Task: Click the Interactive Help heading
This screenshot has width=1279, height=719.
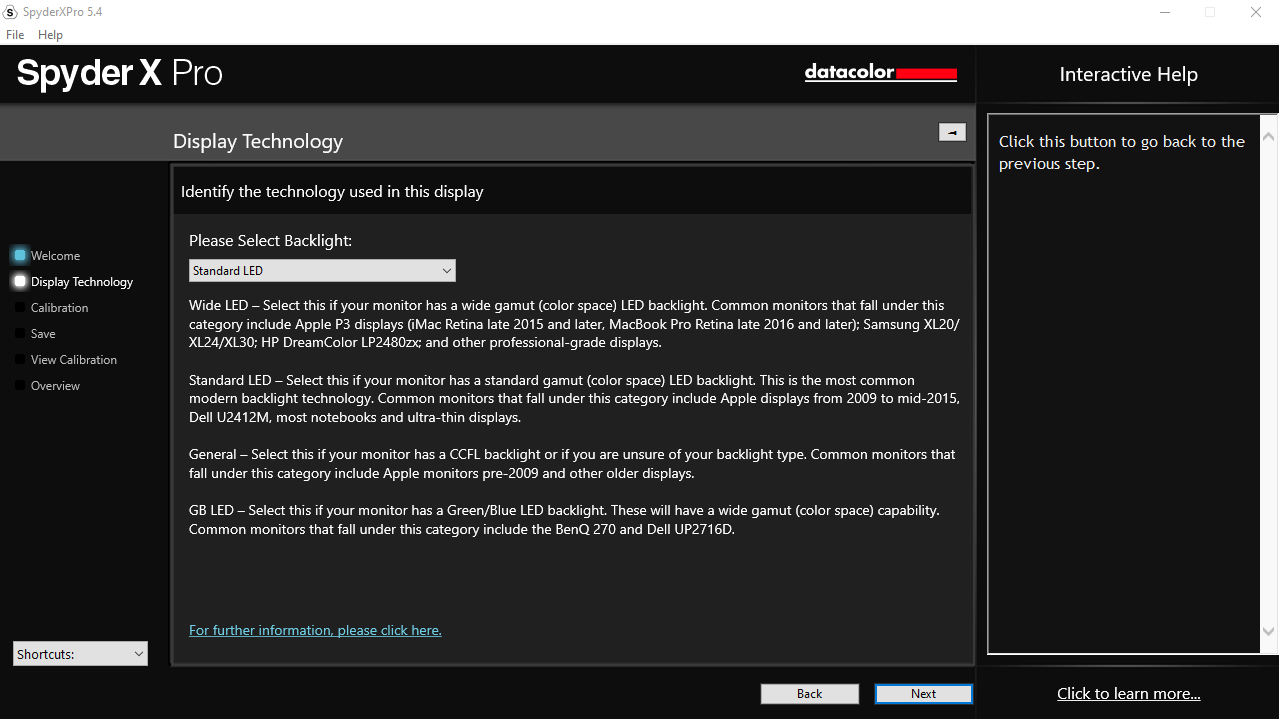Action: [1128, 74]
